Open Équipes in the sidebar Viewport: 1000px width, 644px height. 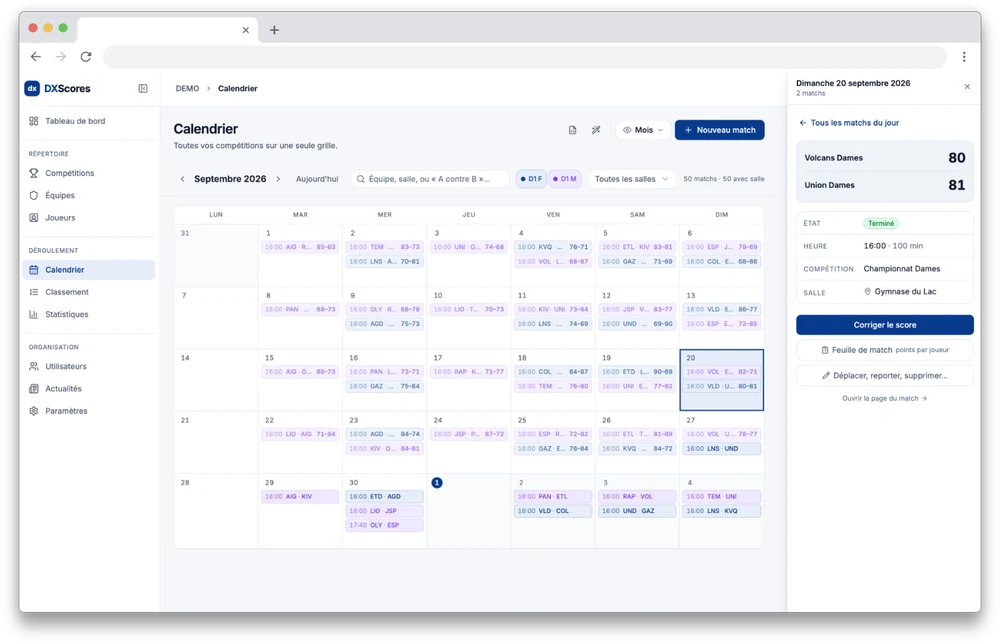click(89, 196)
